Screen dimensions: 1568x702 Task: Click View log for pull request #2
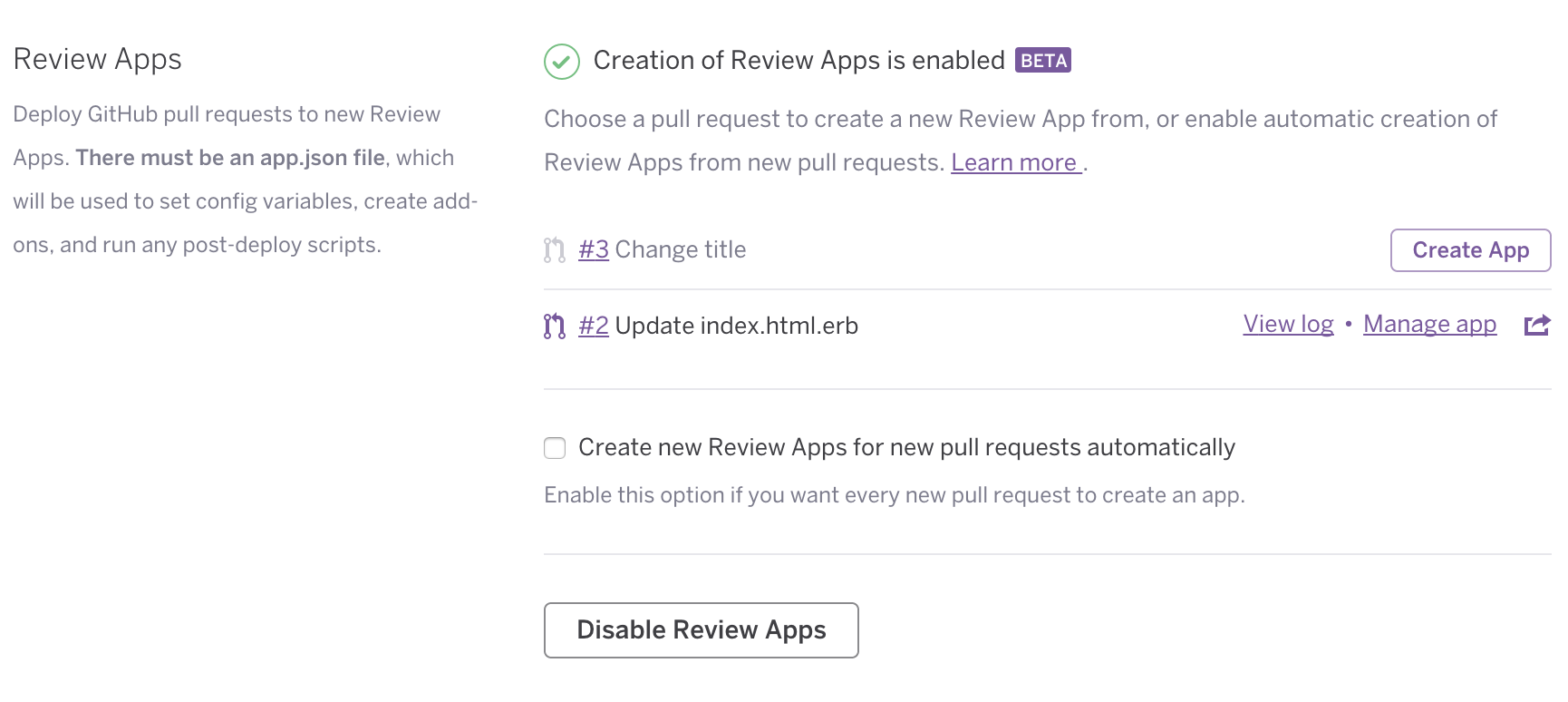click(1287, 324)
